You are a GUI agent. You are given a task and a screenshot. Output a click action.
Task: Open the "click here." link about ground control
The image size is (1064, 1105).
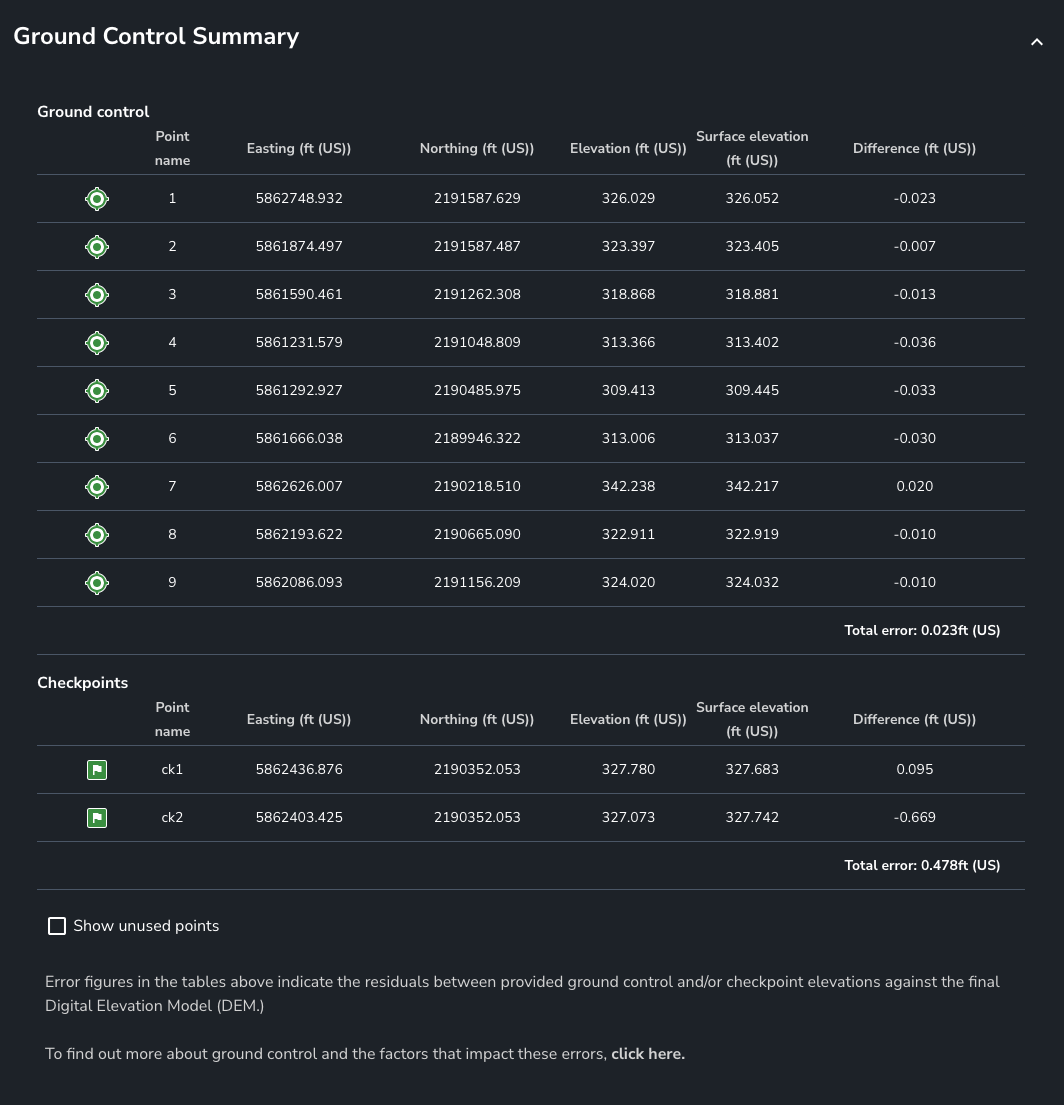click(648, 1054)
